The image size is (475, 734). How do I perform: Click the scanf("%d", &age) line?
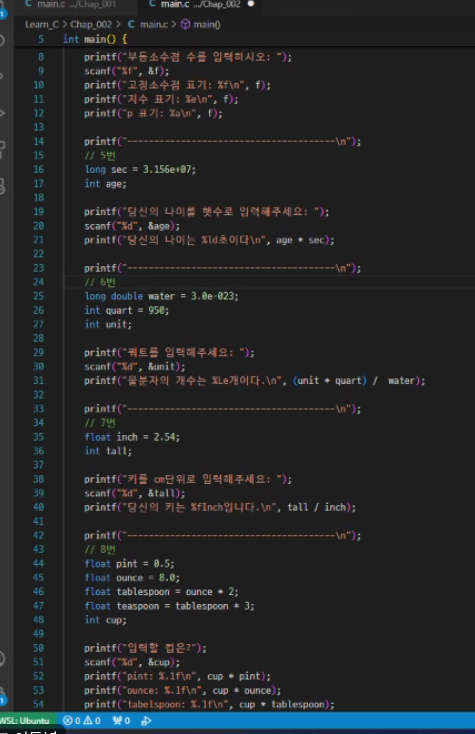[x=132, y=226]
